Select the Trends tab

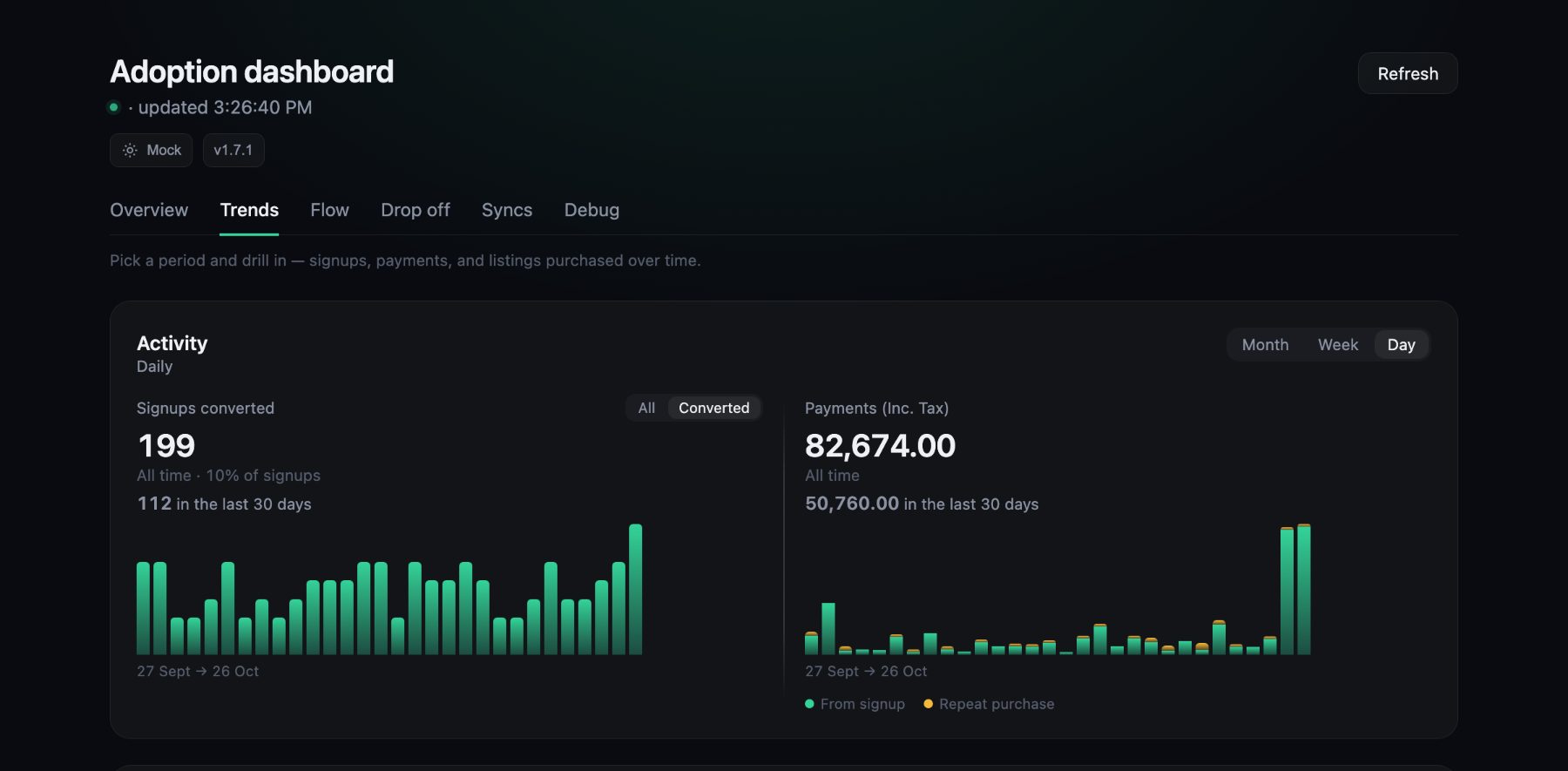(249, 210)
